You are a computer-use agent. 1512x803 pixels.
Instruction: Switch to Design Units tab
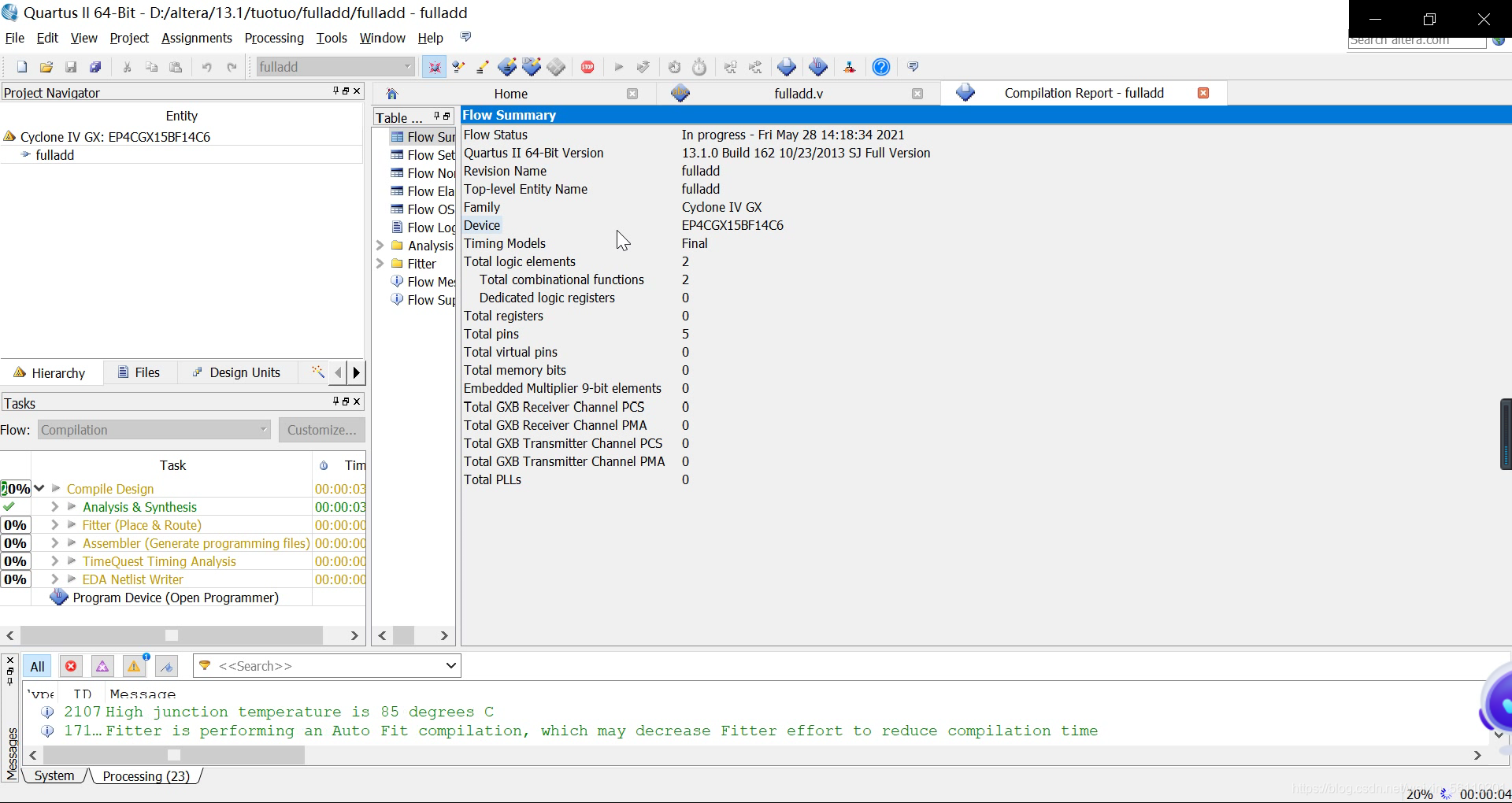point(236,372)
